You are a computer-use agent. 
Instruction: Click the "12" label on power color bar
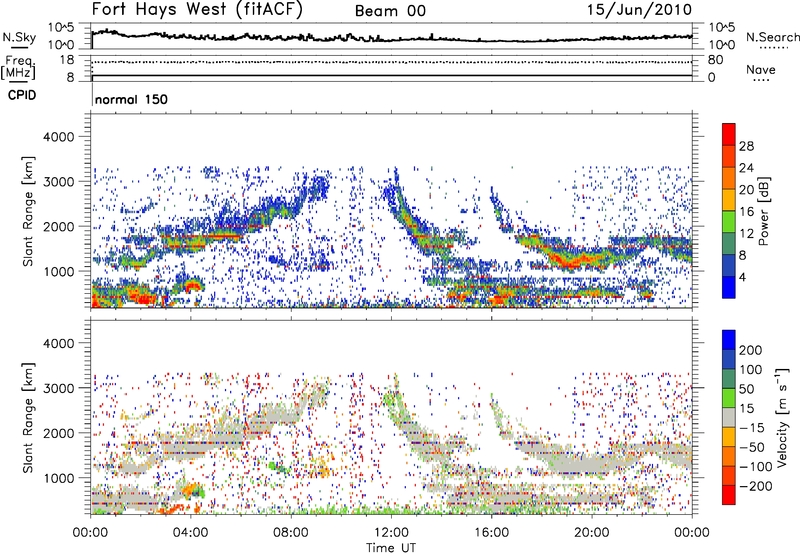coord(746,234)
